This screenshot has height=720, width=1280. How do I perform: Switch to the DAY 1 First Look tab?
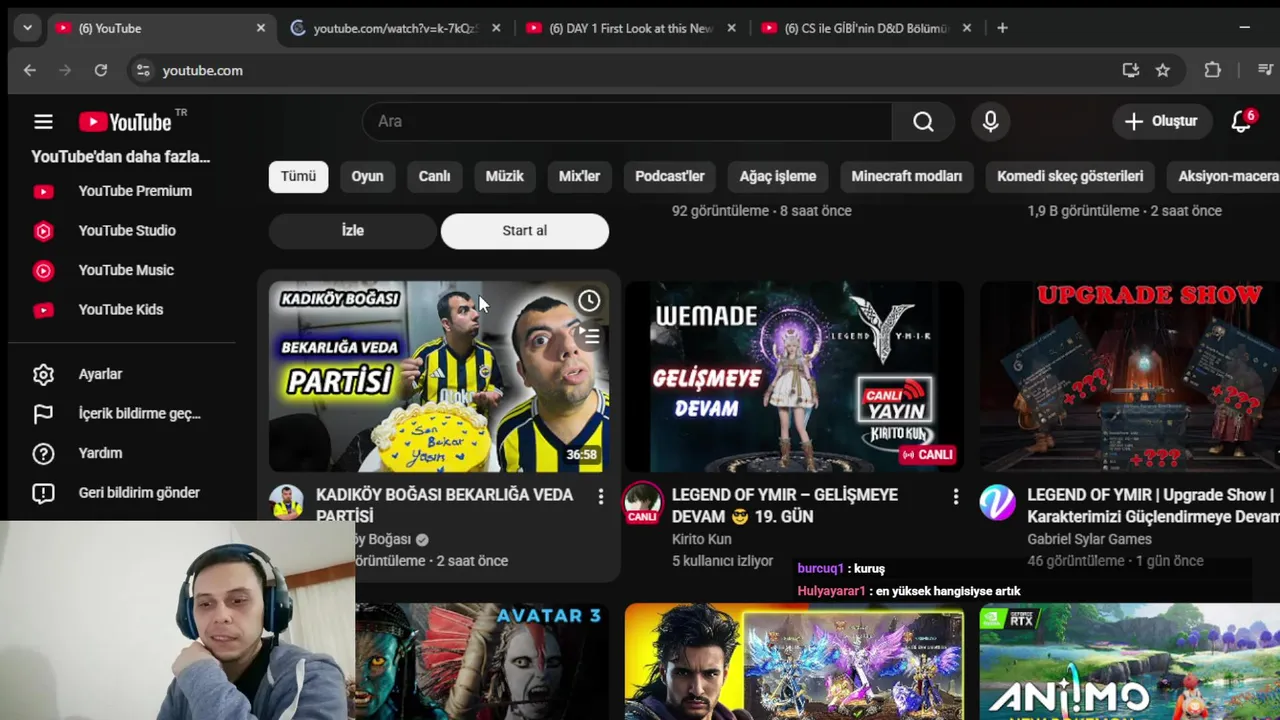631,28
